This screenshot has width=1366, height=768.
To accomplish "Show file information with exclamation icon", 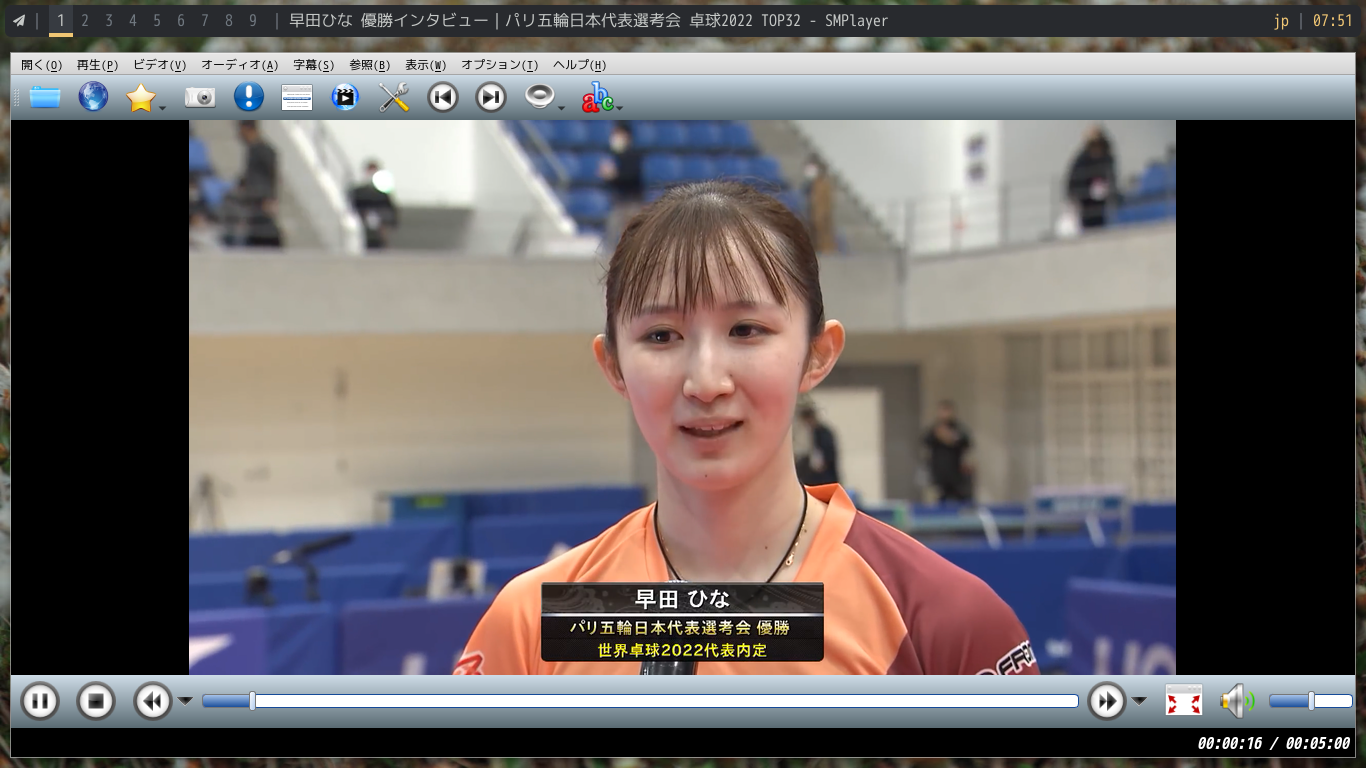I will 248,97.
